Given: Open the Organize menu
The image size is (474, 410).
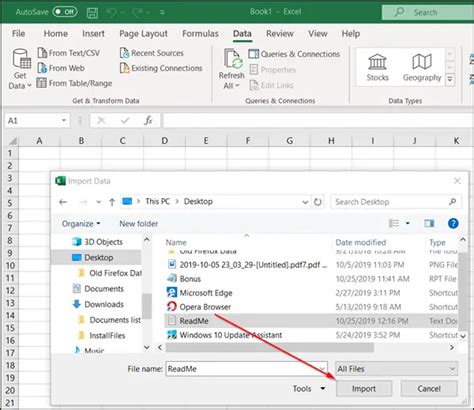Looking at the screenshot, I should [x=81, y=224].
